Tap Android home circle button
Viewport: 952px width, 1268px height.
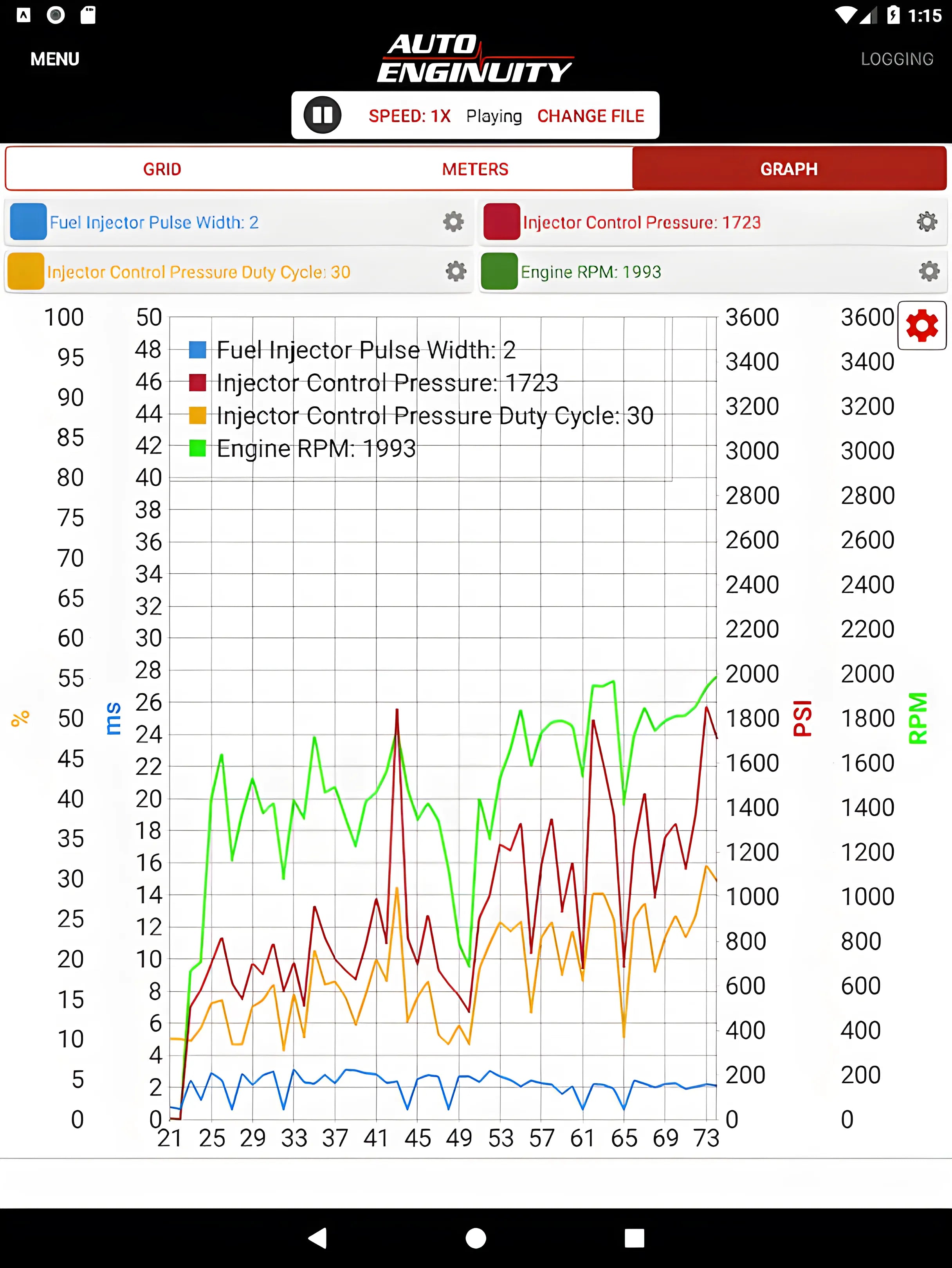pyautogui.click(x=476, y=1237)
